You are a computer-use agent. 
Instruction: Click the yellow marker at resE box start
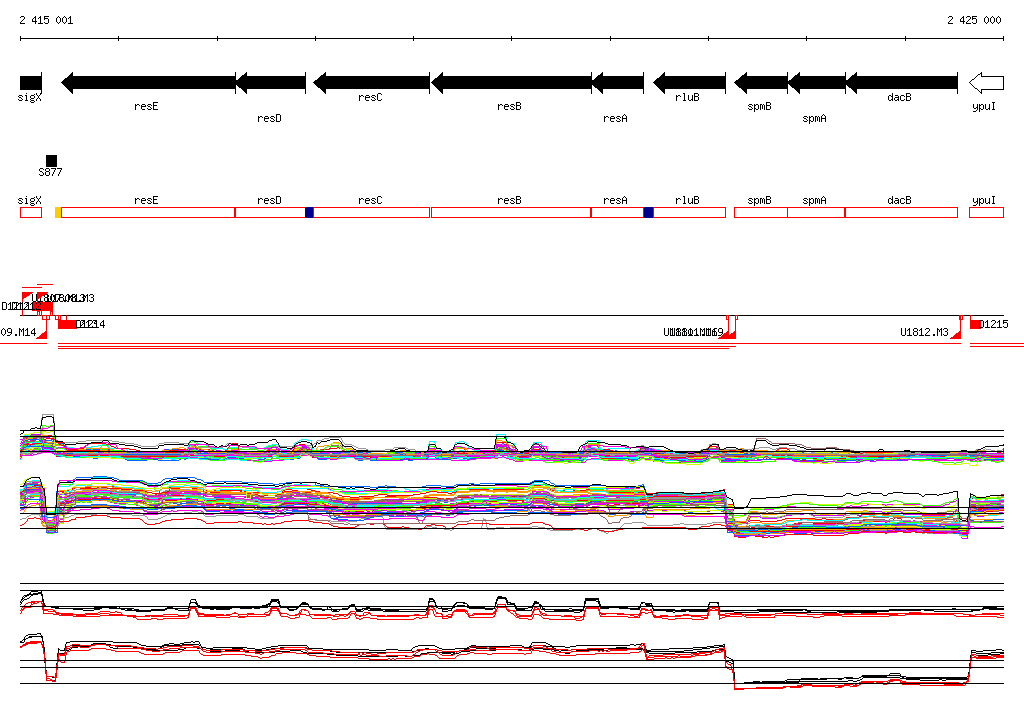[x=58, y=213]
